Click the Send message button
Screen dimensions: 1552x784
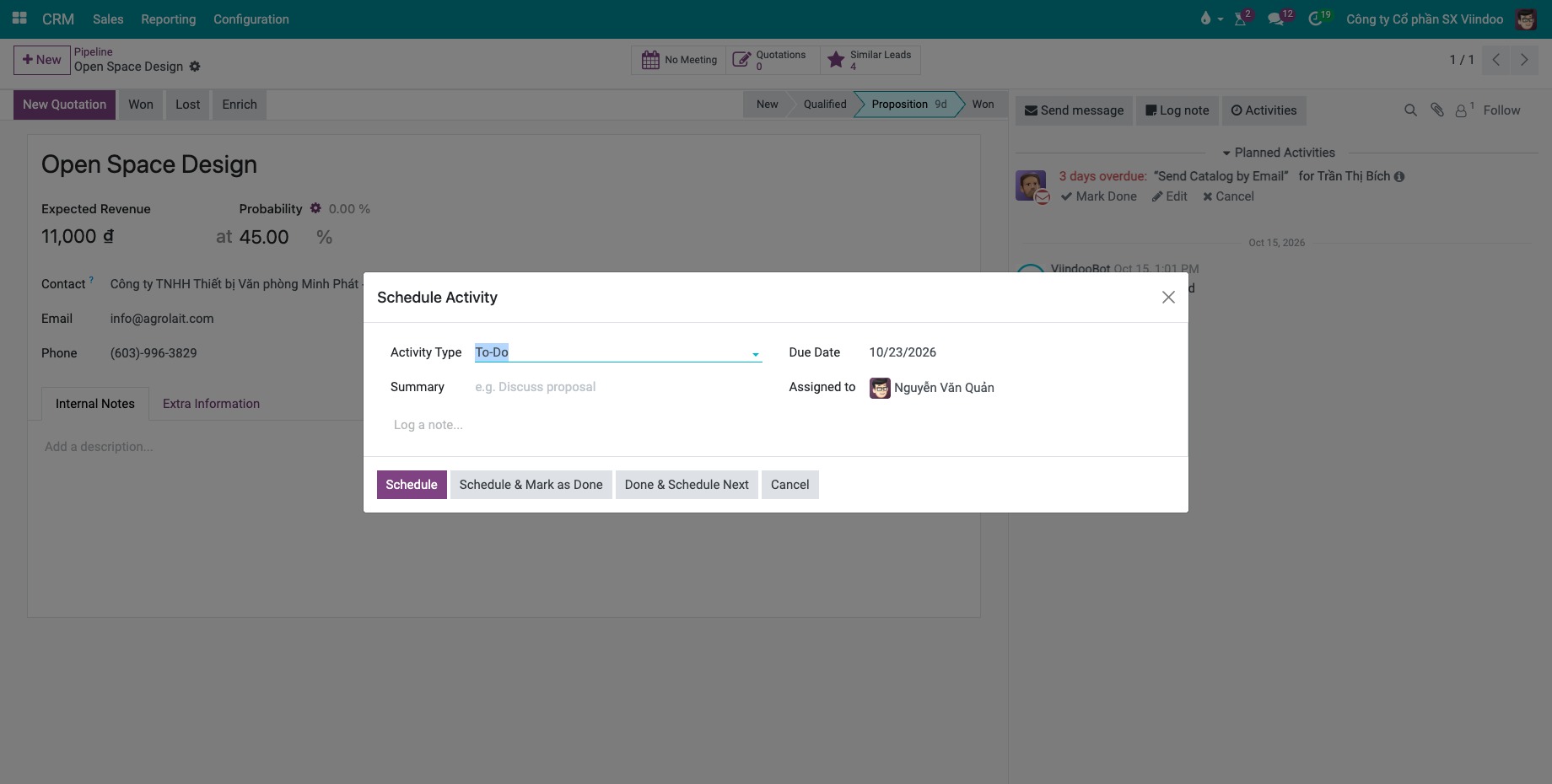coord(1074,110)
